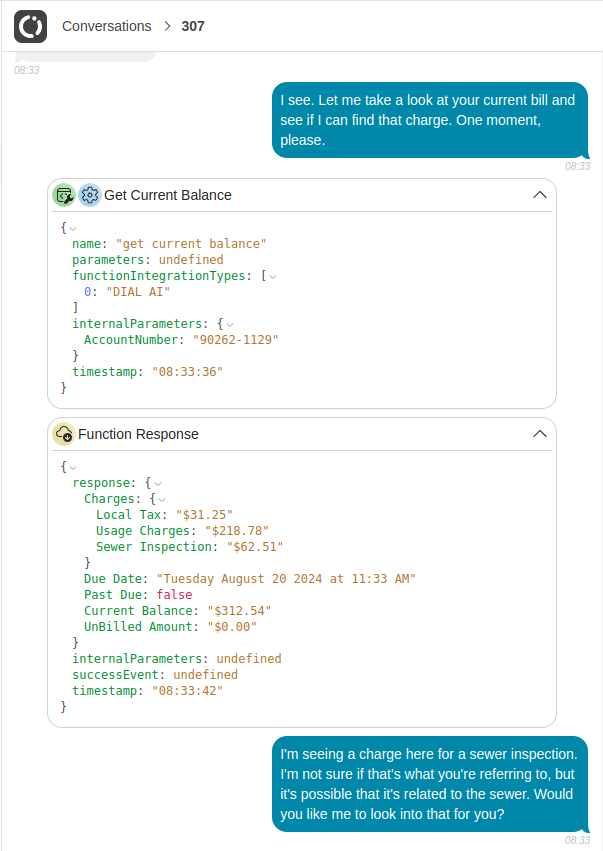
Task: Collapse the Charges object
Action: pyautogui.click(x=162, y=499)
